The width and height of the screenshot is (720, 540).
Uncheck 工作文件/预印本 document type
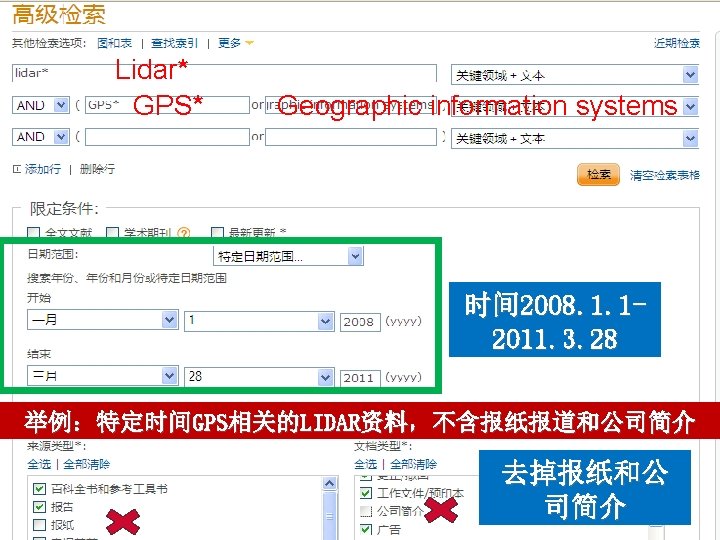pyautogui.click(x=366, y=493)
